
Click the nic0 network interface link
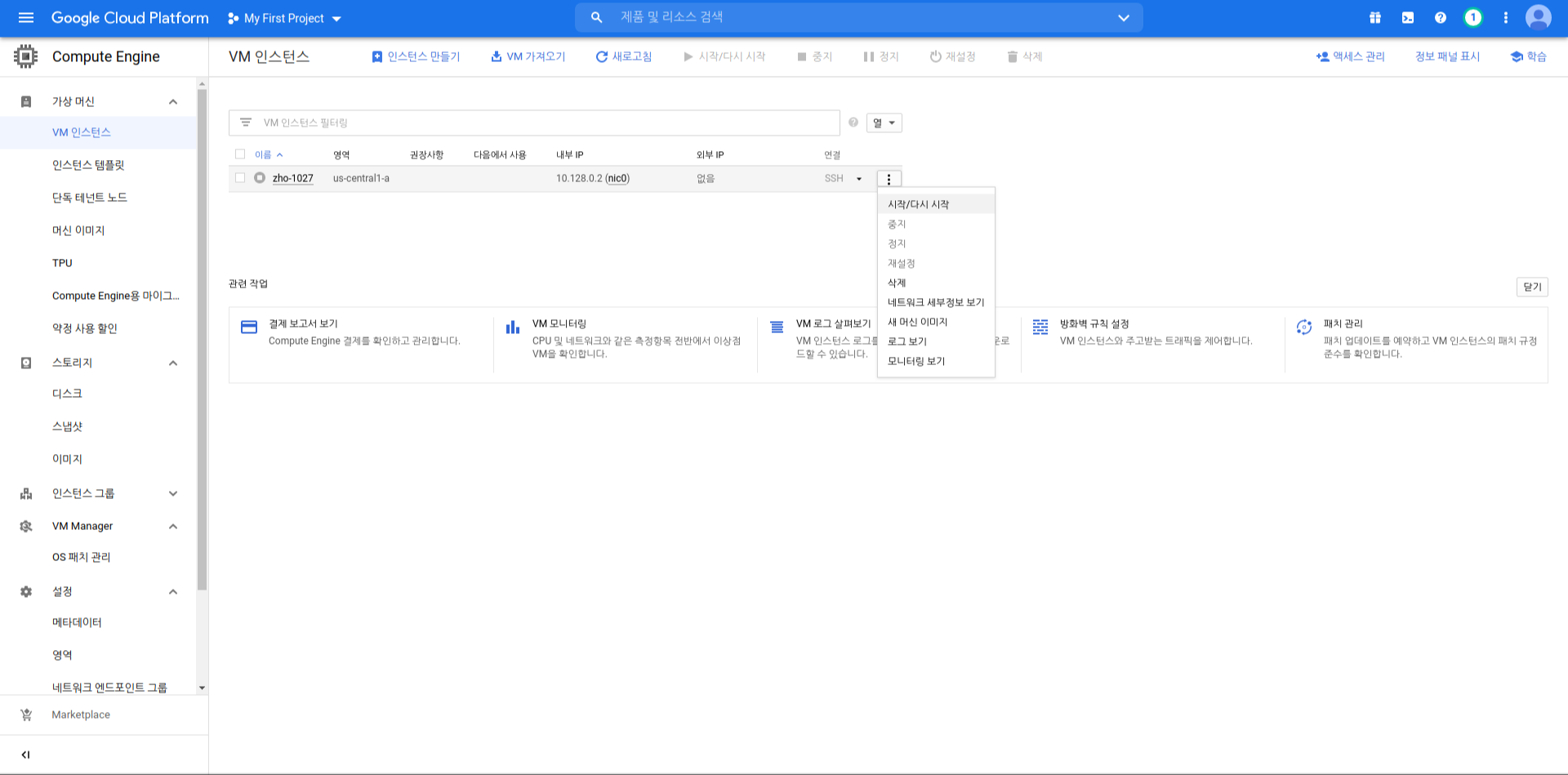[617, 178]
